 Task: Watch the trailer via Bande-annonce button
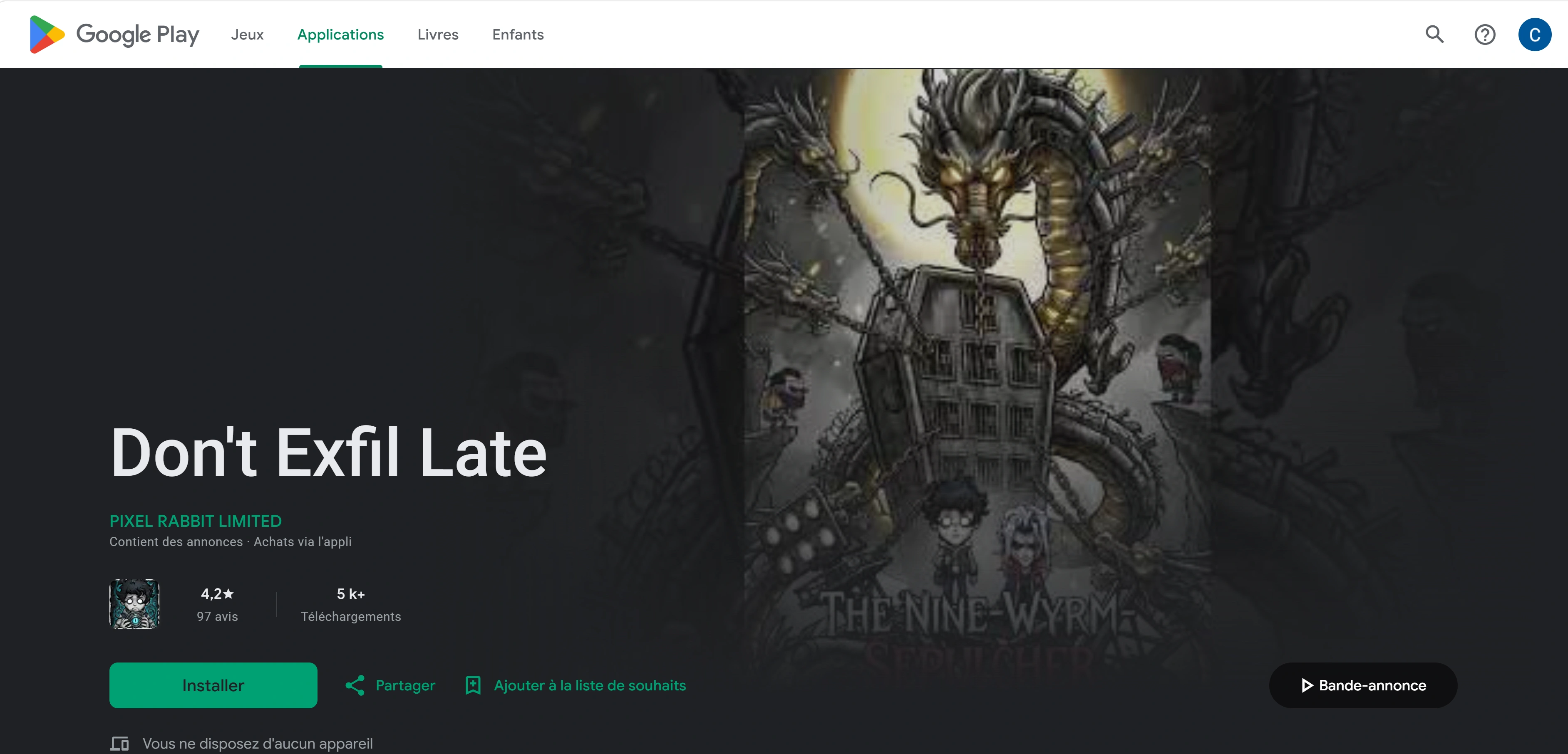[1363, 685]
